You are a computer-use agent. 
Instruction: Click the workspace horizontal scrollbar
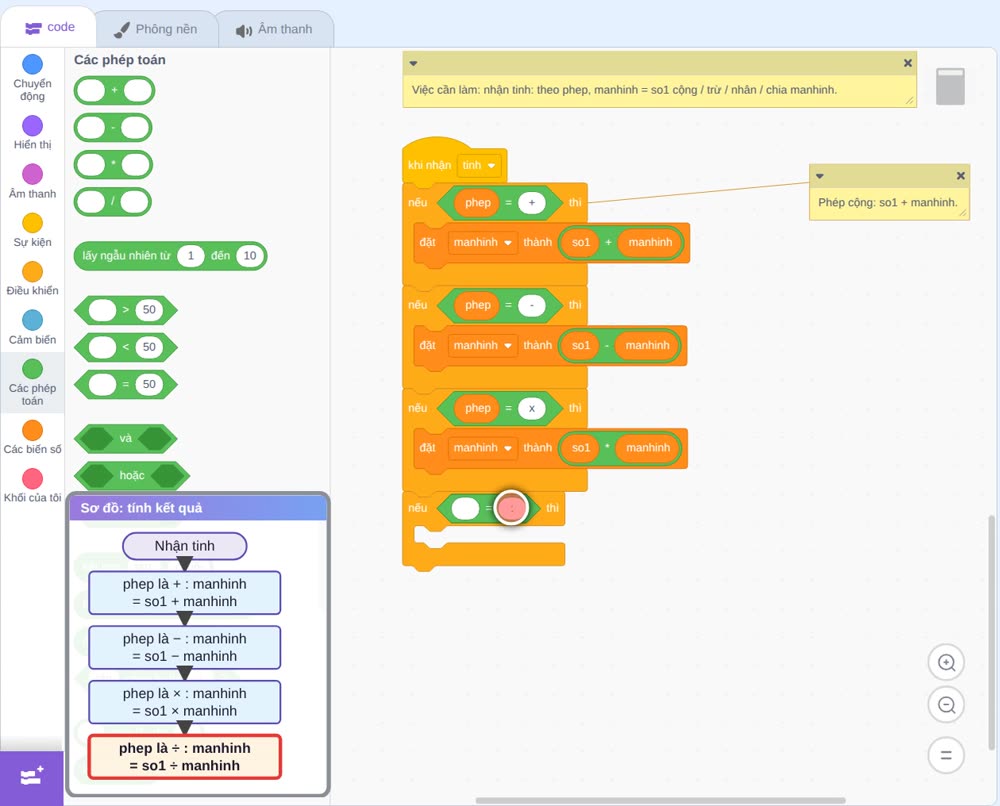[661, 800]
